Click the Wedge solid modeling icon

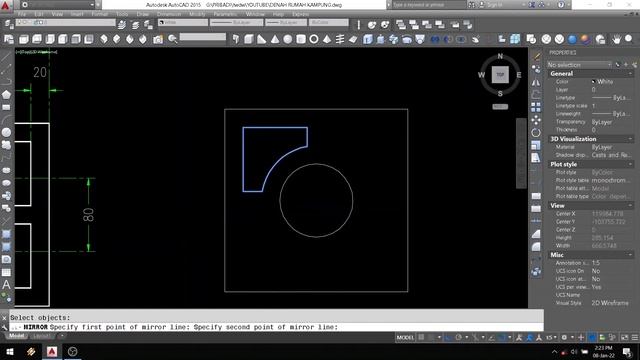(x=262, y=39)
